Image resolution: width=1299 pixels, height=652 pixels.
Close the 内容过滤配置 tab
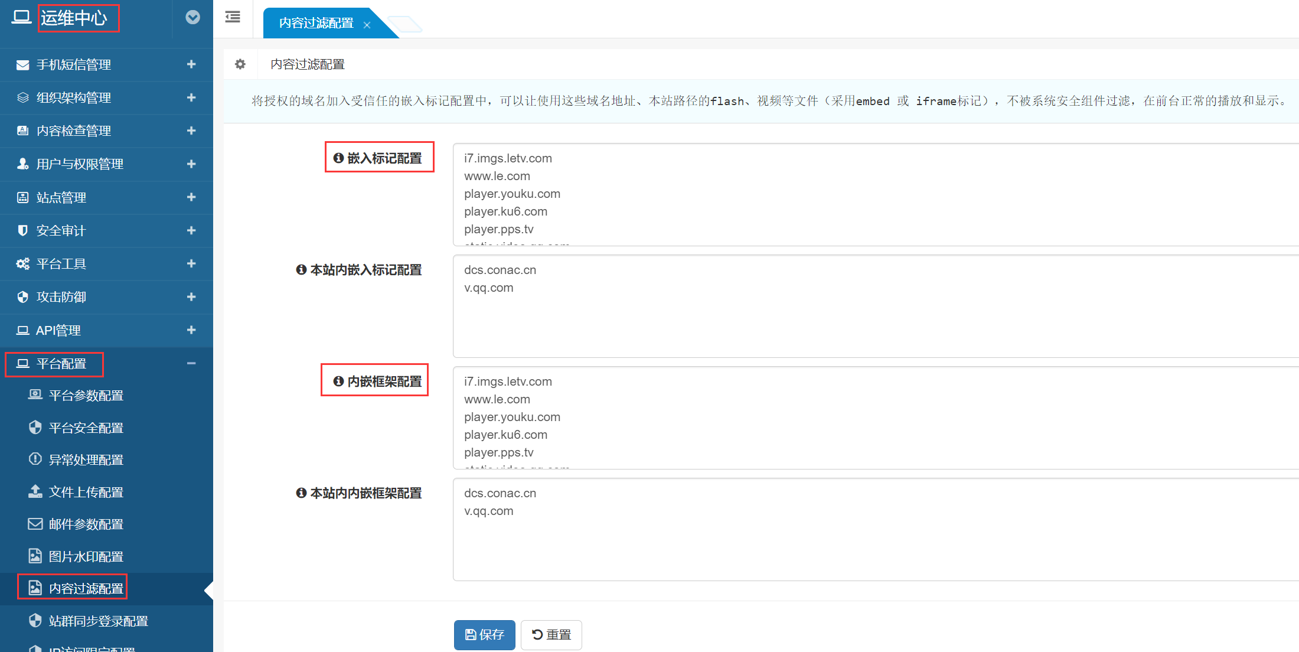(367, 24)
